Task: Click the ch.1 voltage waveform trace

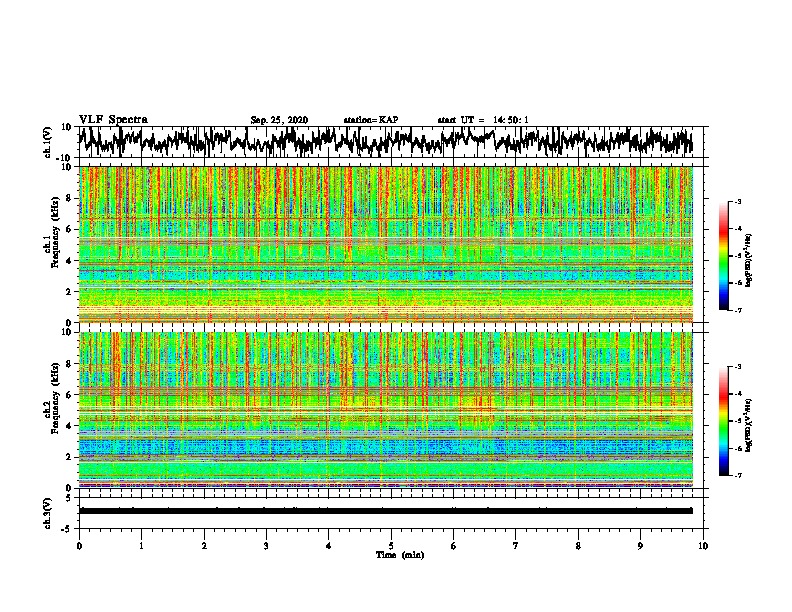Action: tap(385, 141)
